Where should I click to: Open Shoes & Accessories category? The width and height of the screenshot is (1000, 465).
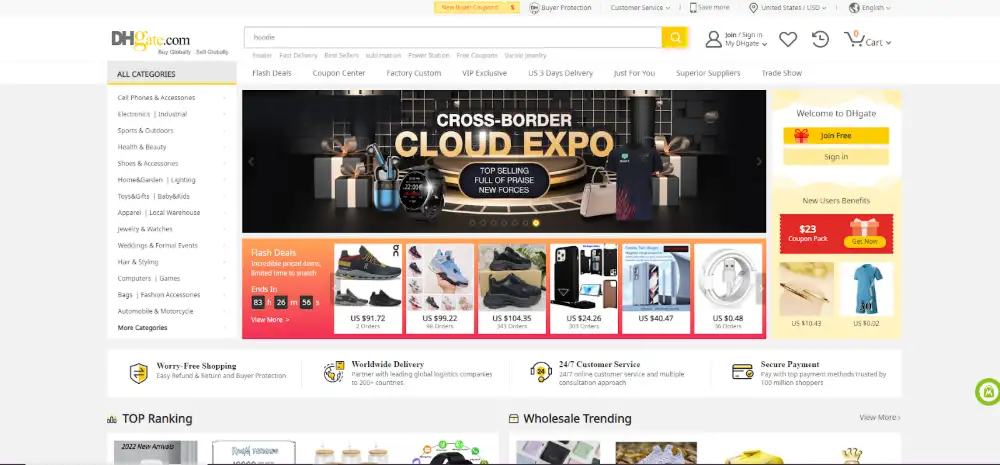148,163
